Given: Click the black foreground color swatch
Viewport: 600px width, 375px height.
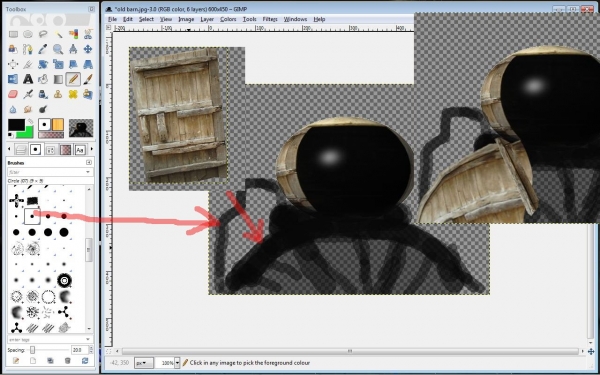Looking at the screenshot, I should point(16,125).
